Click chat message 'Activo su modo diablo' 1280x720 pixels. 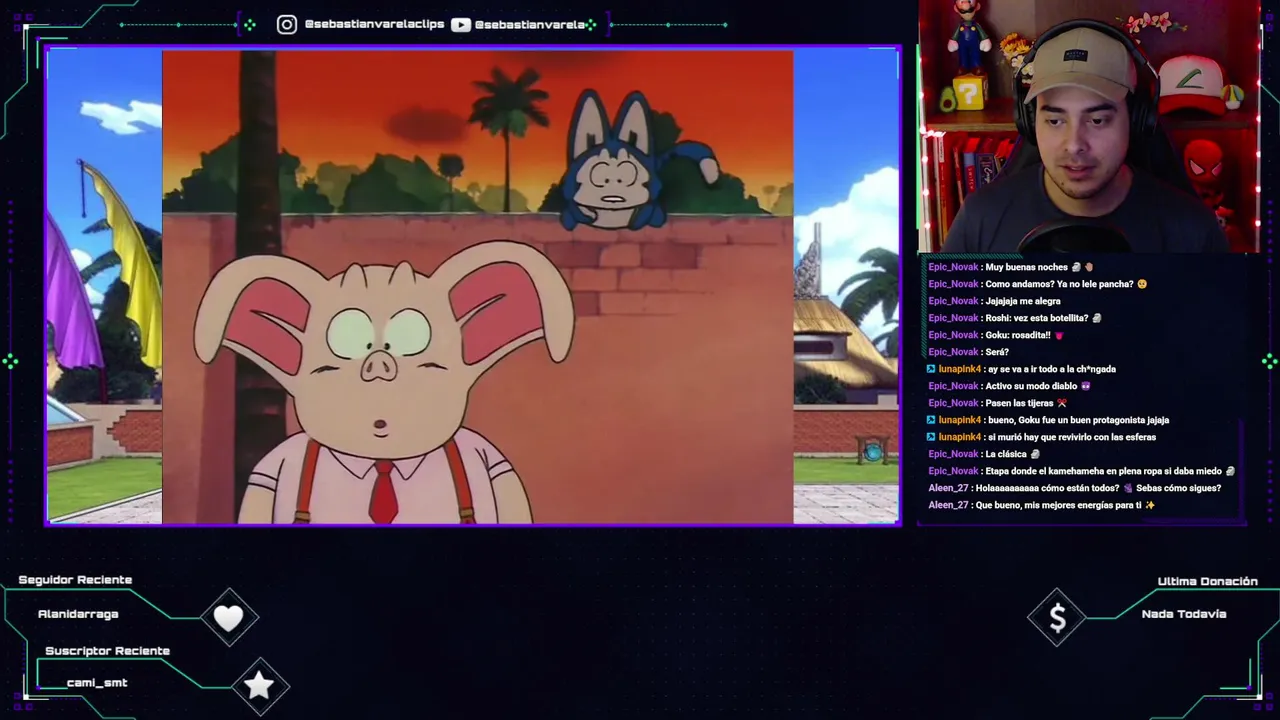pyautogui.click(x=1009, y=386)
